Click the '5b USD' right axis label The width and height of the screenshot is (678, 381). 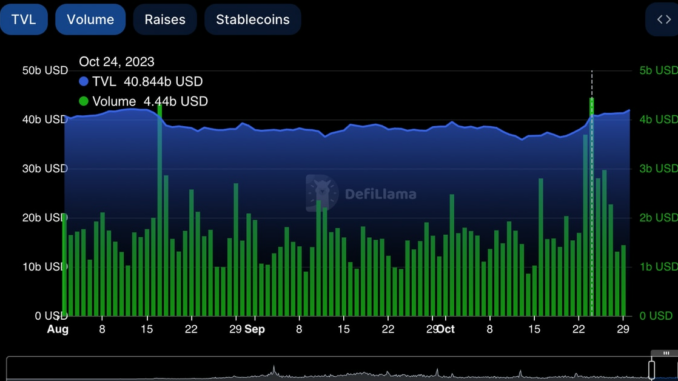[659, 70]
